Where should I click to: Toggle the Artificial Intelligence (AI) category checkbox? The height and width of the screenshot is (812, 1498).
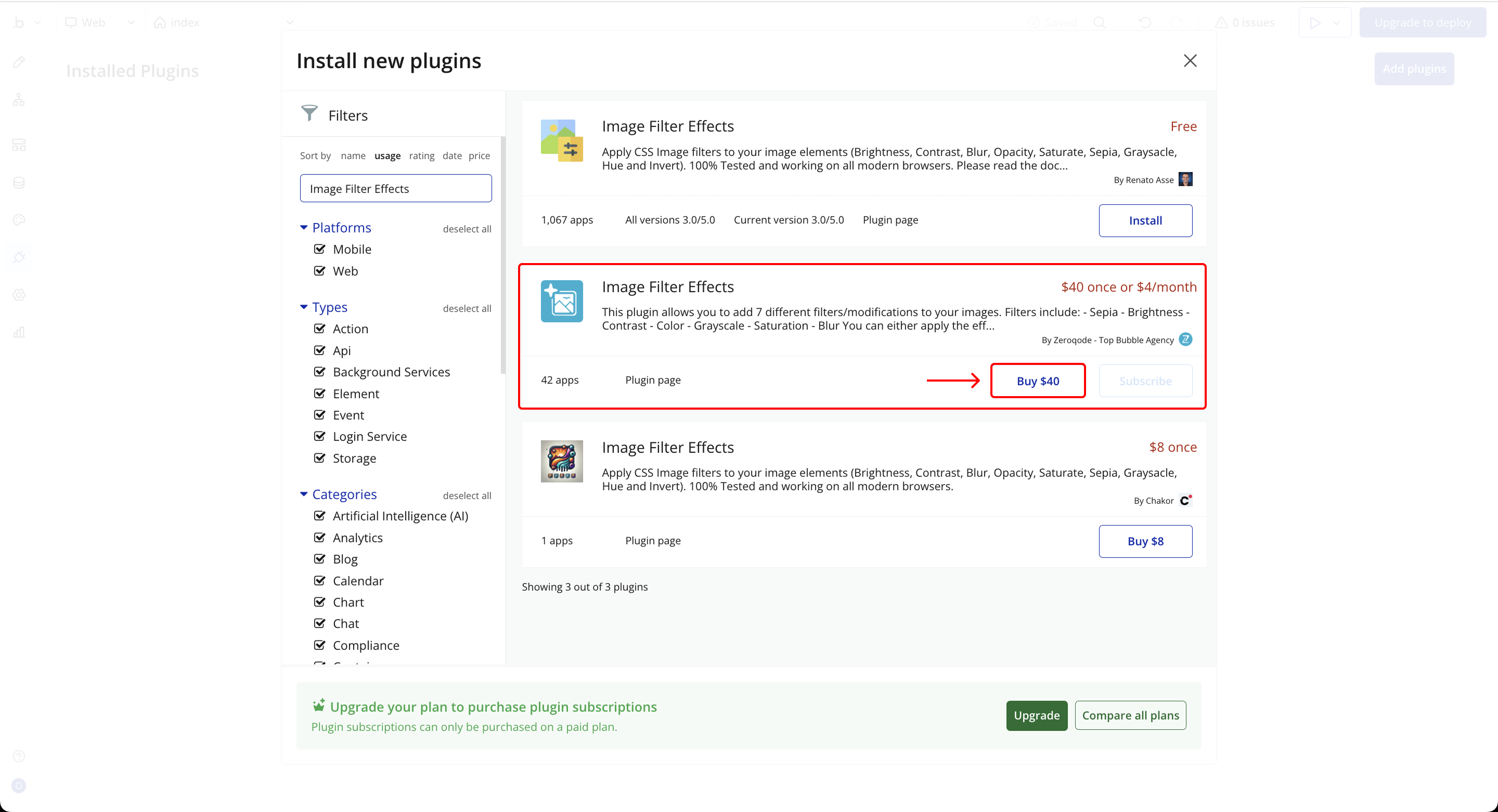pos(320,516)
